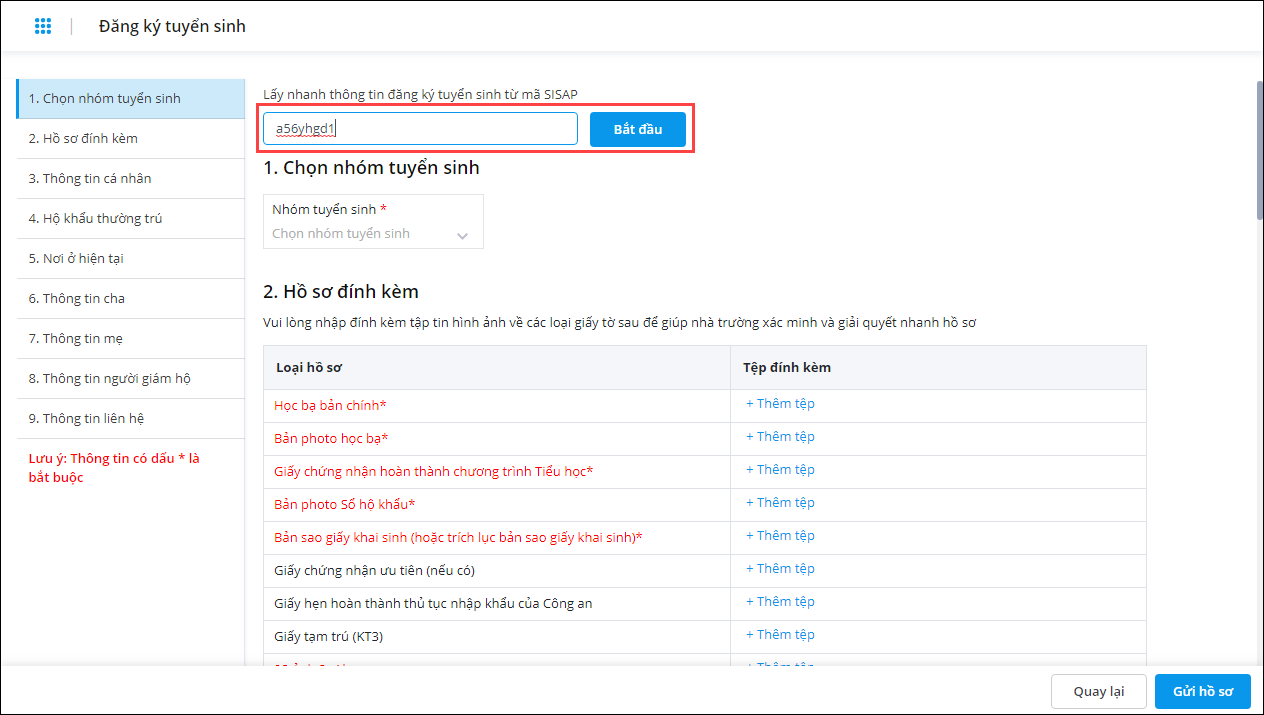Click the Quay lại button
This screenshot has width=1264, height=715.
[1099, 691]
